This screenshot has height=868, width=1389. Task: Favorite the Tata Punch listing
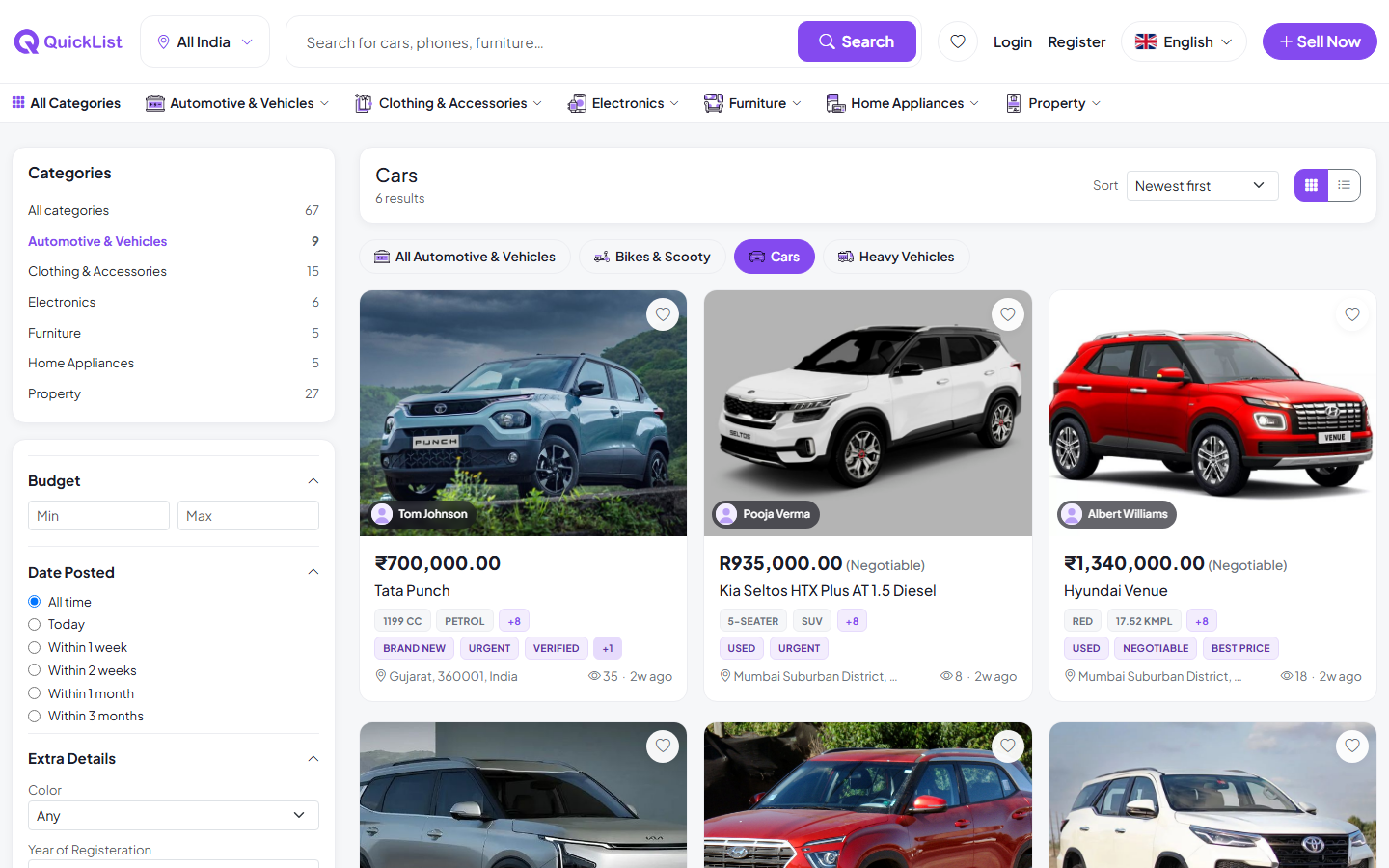[663, 314]
